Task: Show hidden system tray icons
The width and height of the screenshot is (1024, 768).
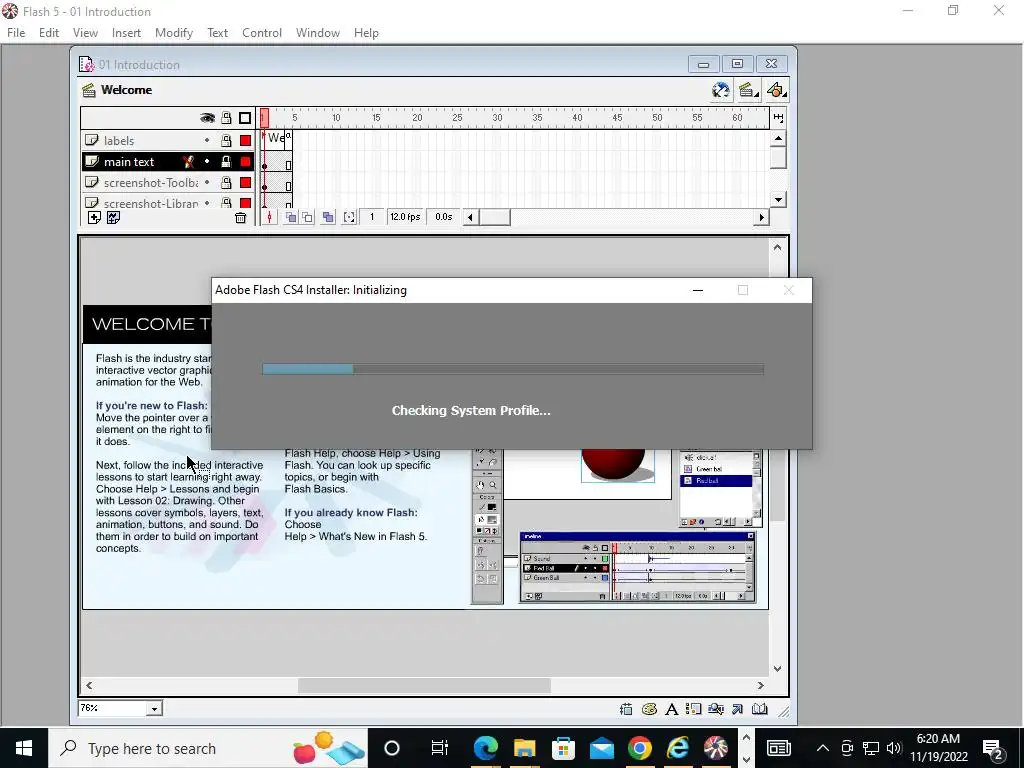Action: (823, 748)
